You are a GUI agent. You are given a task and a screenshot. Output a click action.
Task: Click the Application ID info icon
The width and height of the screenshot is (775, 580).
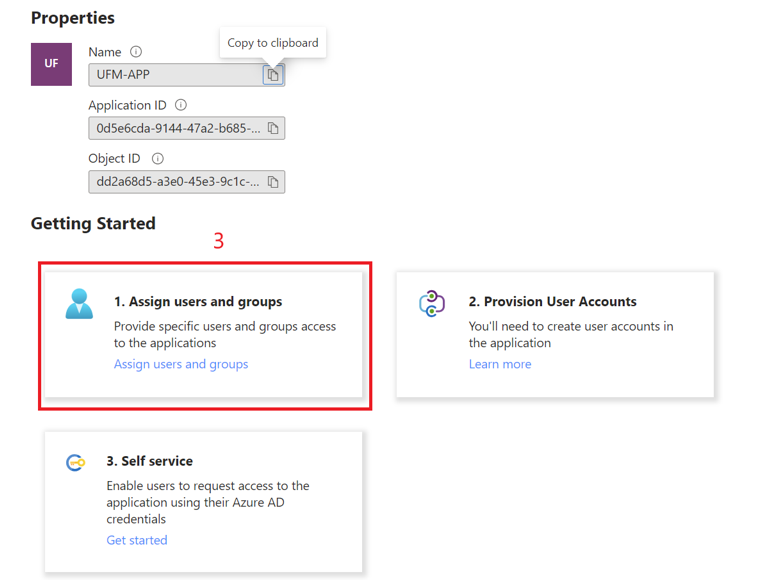point(181,105)
